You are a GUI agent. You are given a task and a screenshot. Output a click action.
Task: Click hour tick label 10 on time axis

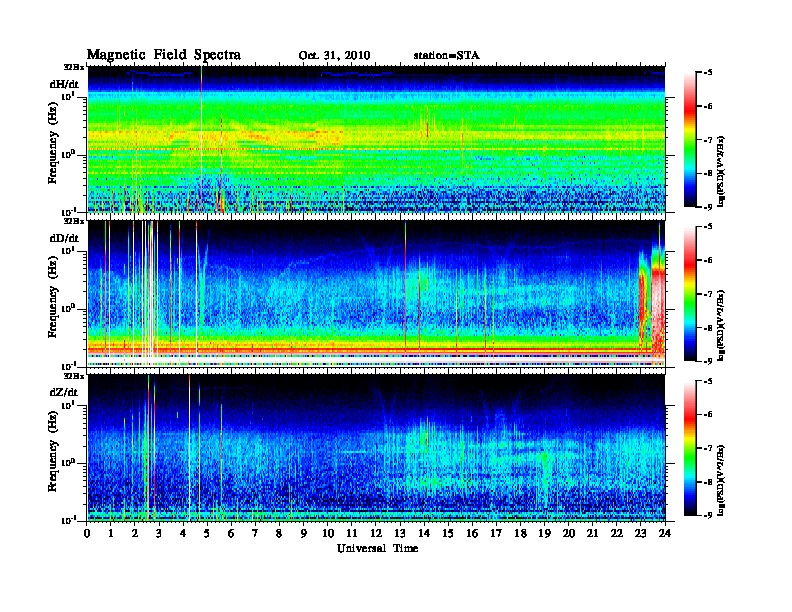(x=328, y=533)
